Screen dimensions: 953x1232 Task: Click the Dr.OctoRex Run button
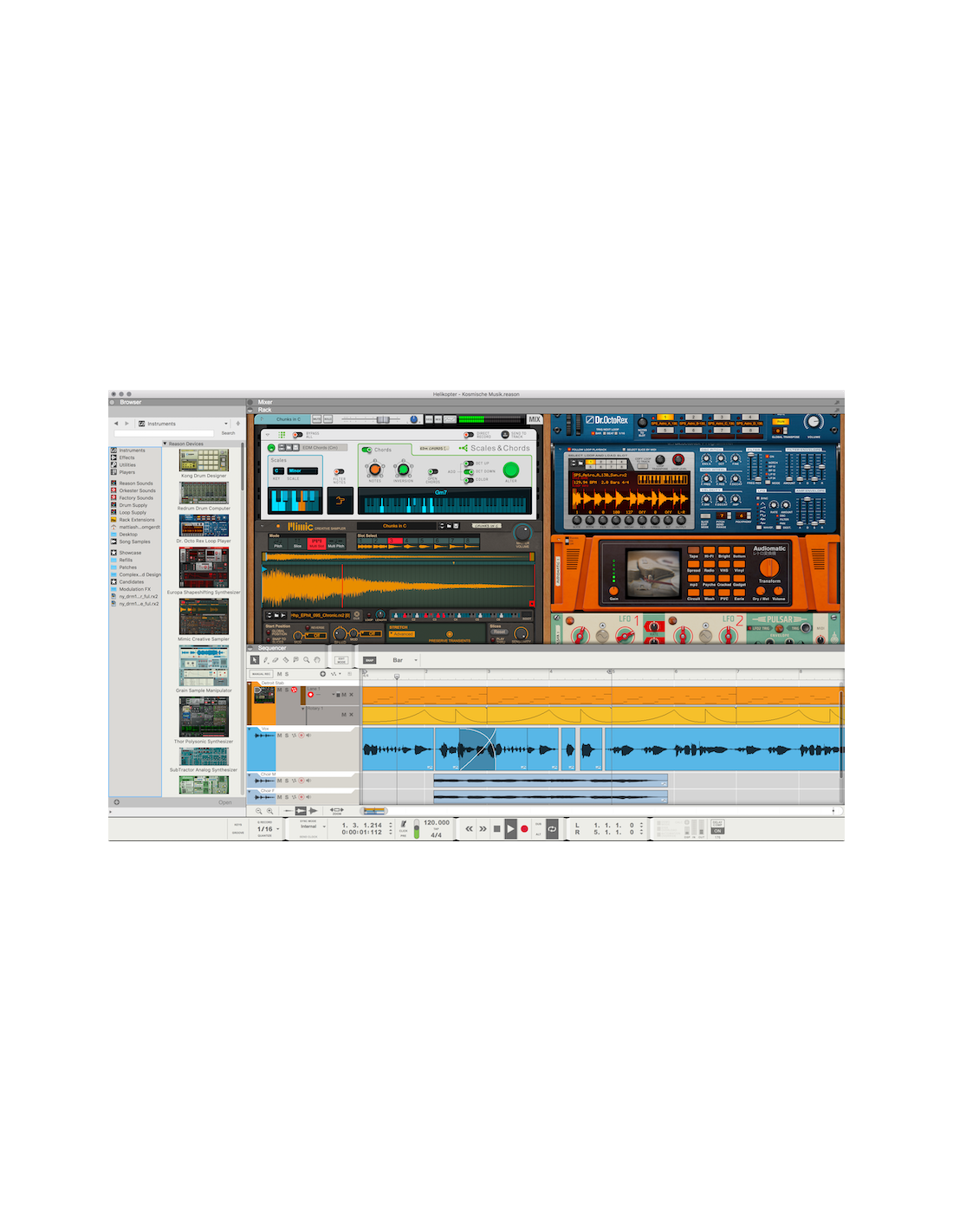point(781,422)
